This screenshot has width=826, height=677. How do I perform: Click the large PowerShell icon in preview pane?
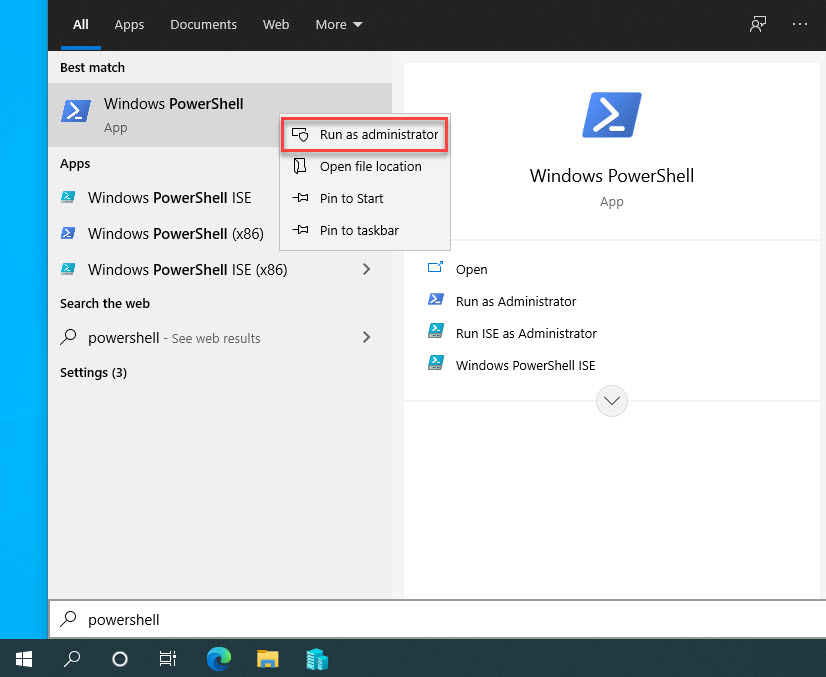coord(612,115)
